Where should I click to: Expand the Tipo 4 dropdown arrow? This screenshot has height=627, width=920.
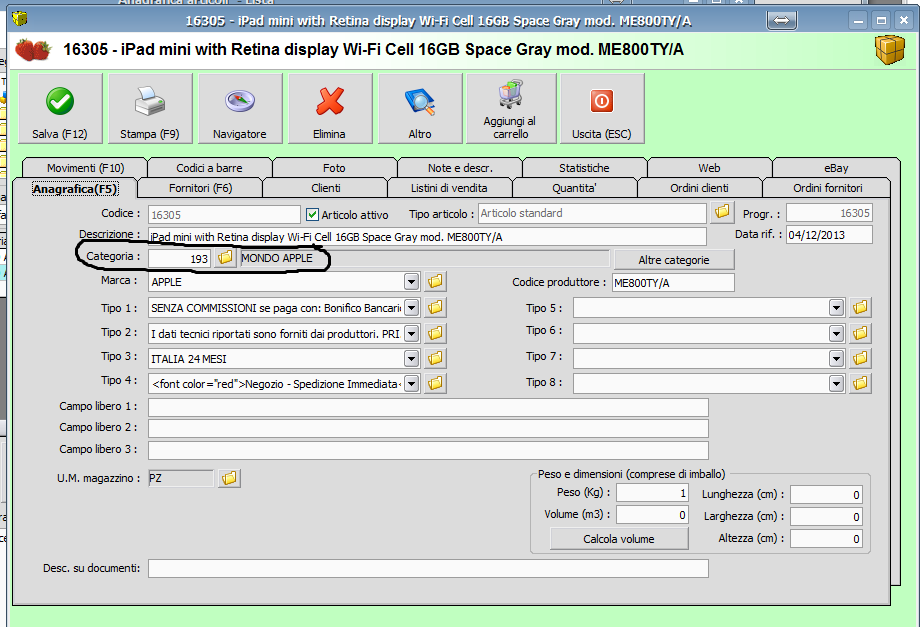tap(411, 384)
